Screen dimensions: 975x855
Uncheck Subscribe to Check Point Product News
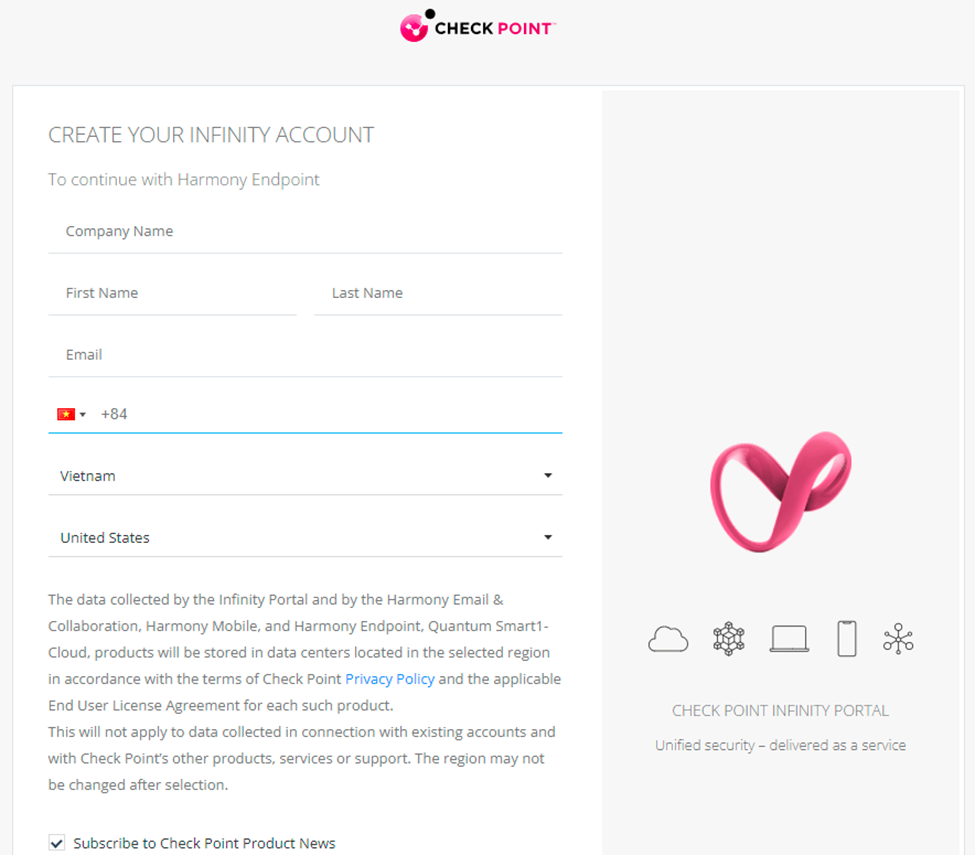57,843
